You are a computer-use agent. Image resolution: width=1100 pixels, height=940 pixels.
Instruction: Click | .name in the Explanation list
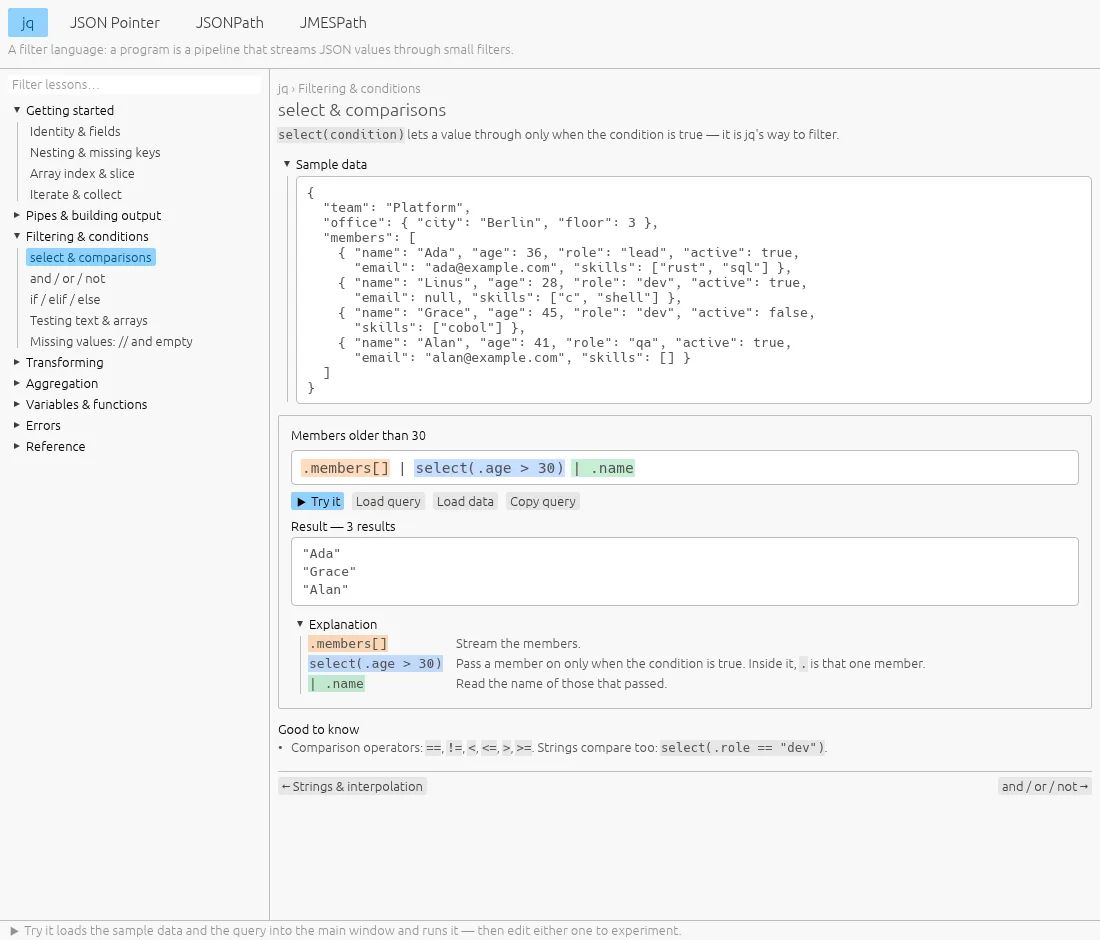337,684
